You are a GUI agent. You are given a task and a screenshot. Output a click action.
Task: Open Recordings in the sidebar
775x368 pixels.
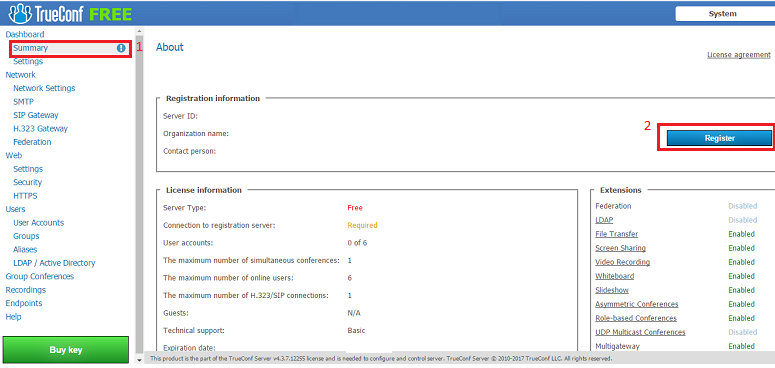(25, 290)
